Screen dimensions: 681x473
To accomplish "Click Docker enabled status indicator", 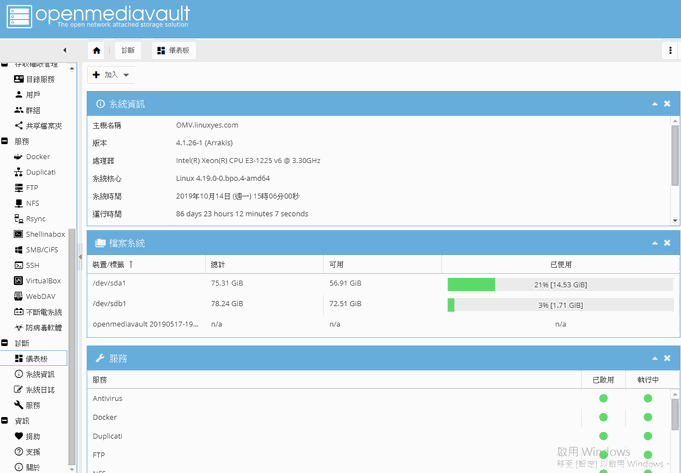I will coord(603,417).
